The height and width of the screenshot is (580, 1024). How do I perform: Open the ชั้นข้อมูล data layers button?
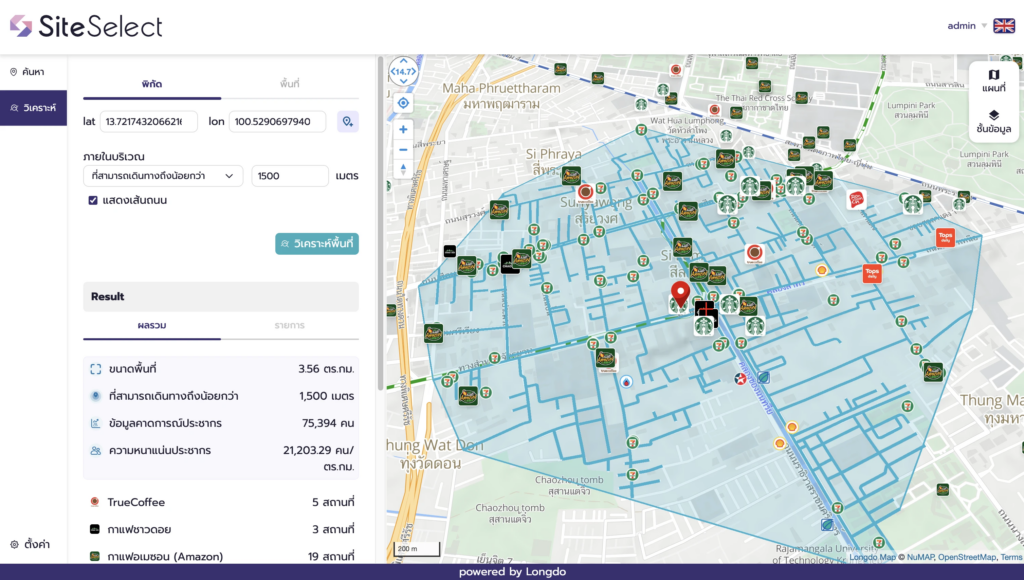click(993, 121)
